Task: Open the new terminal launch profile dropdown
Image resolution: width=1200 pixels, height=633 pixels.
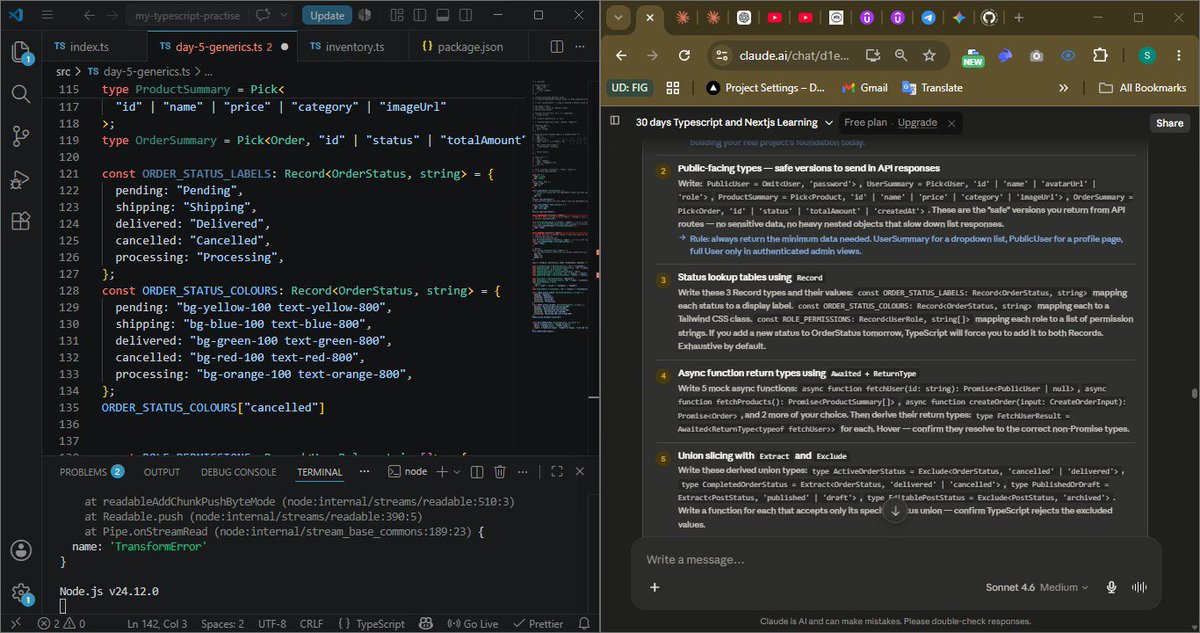Action: coord(457,471)
